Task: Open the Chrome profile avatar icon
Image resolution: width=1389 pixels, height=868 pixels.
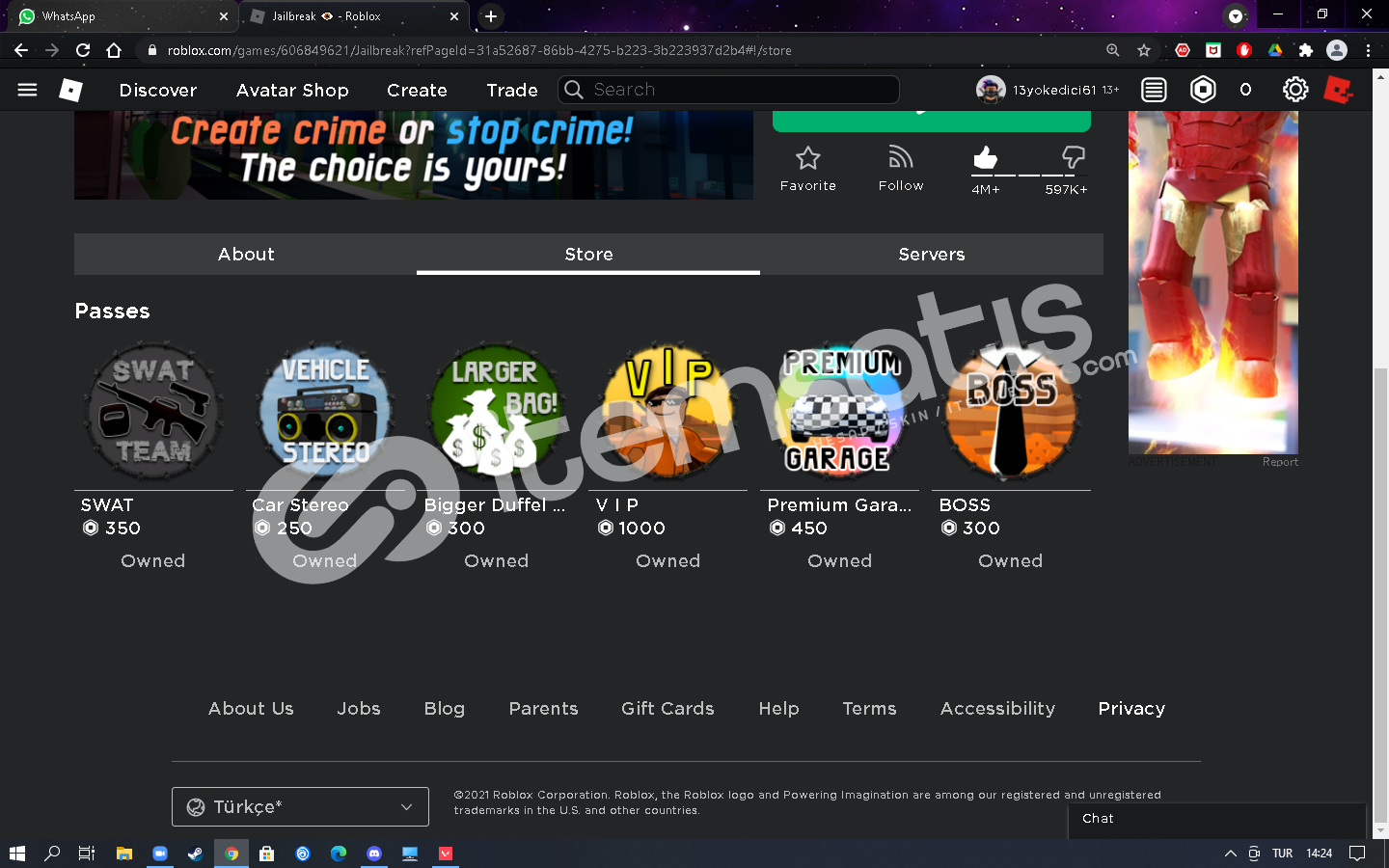Action: 1337,50
